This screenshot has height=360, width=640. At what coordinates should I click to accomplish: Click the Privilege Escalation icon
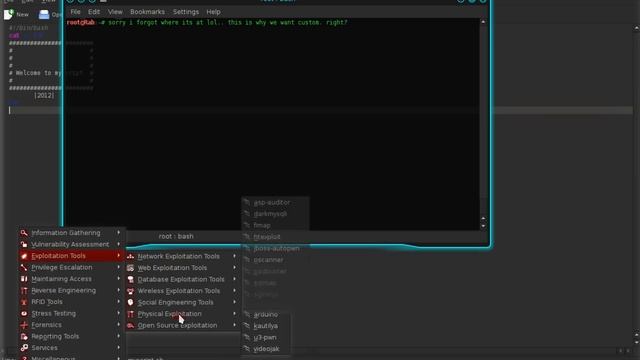tap(24, 267)
